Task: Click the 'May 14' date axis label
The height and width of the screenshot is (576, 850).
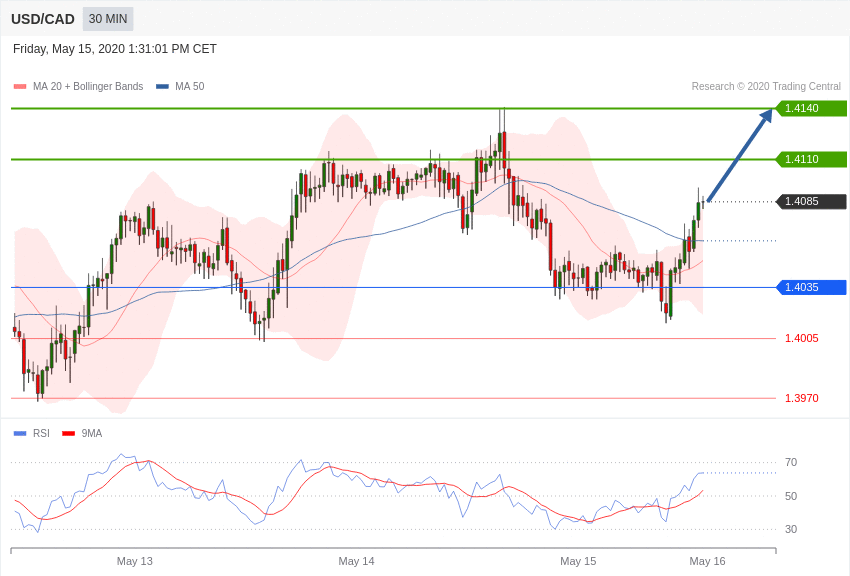Action: point(356,561)
